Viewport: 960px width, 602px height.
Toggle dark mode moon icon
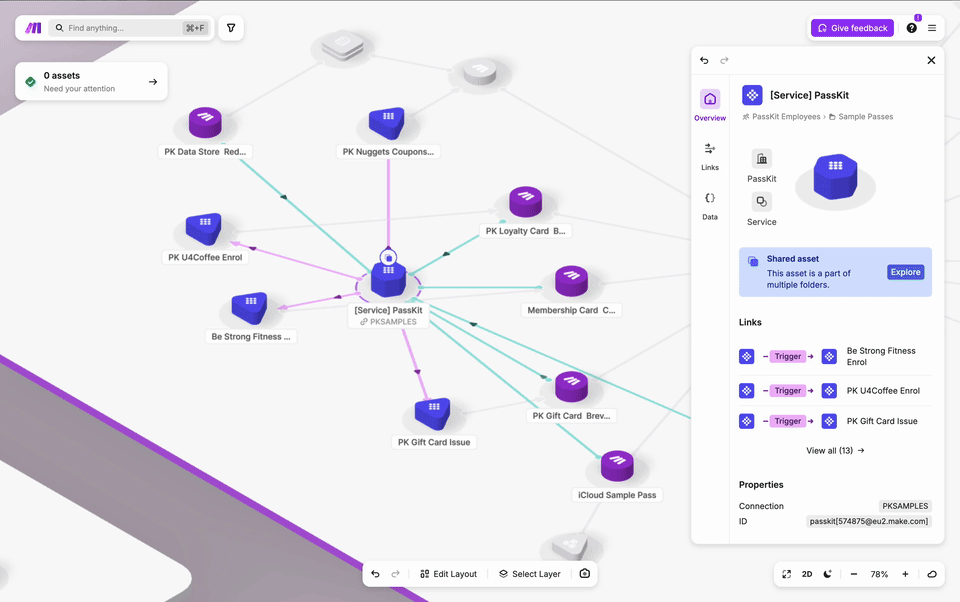point(828,574)
